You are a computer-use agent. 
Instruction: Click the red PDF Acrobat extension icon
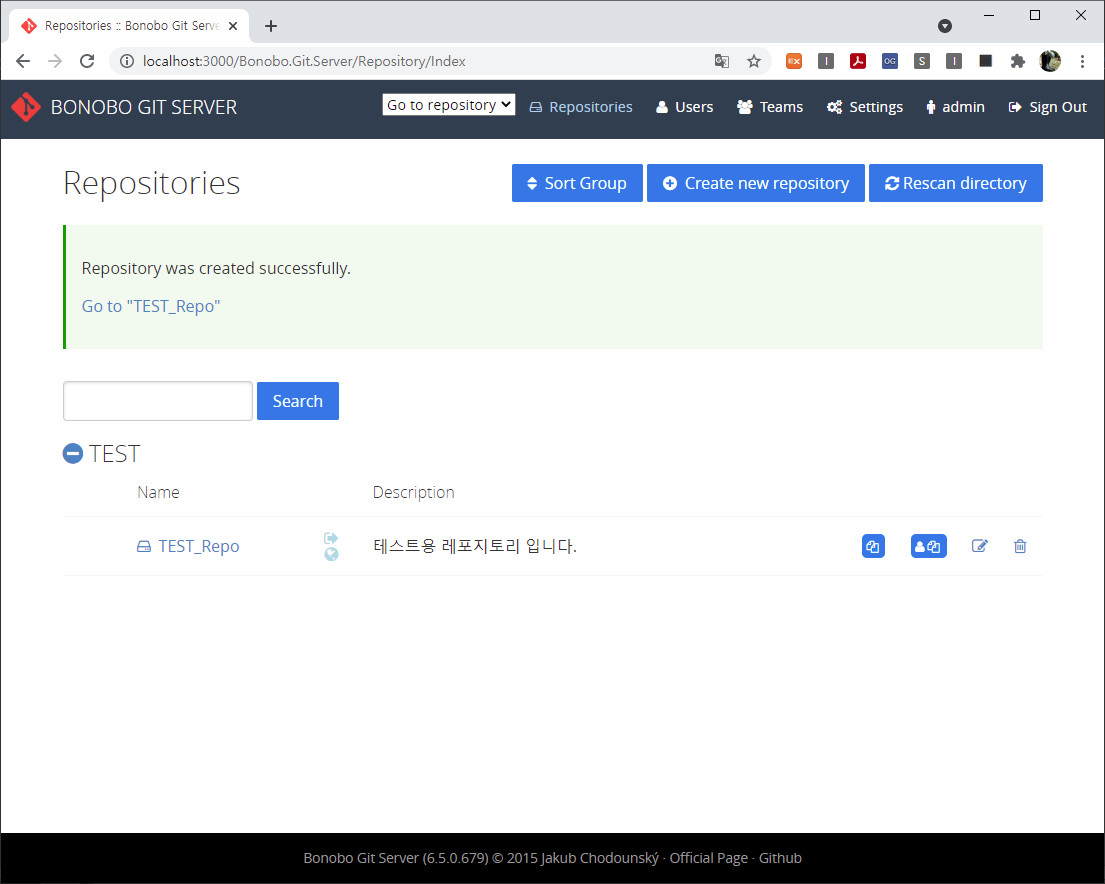(x=858, y=61)
